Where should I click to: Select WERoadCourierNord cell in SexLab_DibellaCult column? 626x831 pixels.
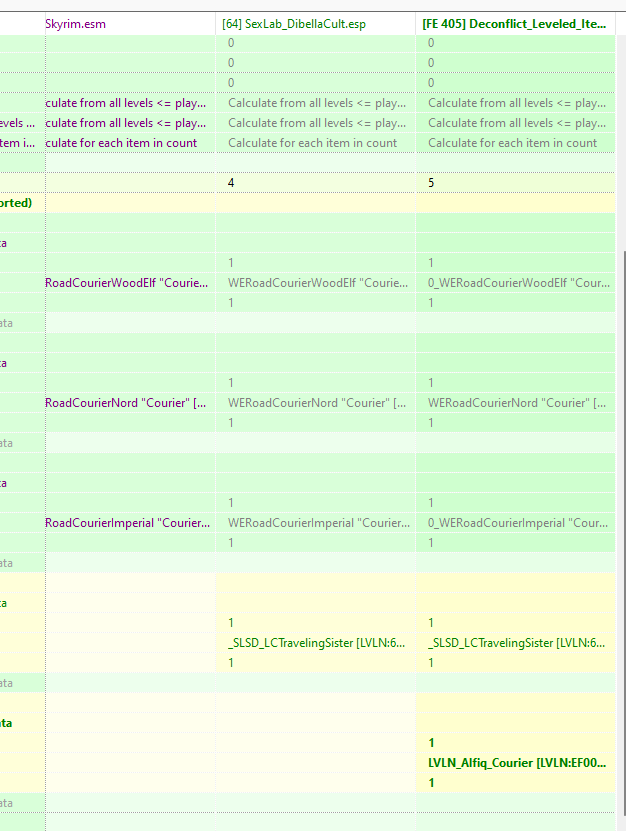(315, 403)
